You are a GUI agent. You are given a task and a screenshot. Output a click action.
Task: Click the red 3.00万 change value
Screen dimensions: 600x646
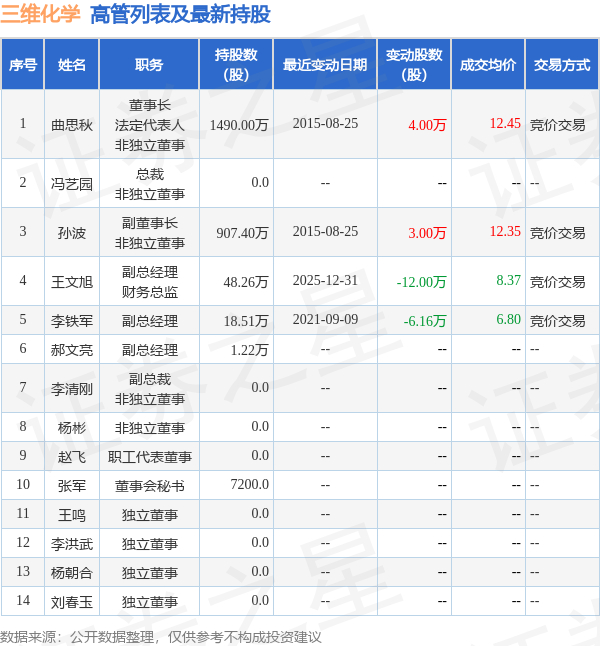tap(427, 233)
